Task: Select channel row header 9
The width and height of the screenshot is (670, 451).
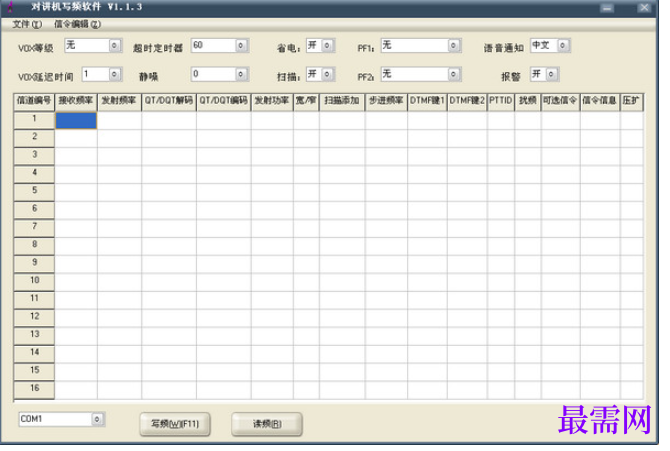Action: click(34, 264)
